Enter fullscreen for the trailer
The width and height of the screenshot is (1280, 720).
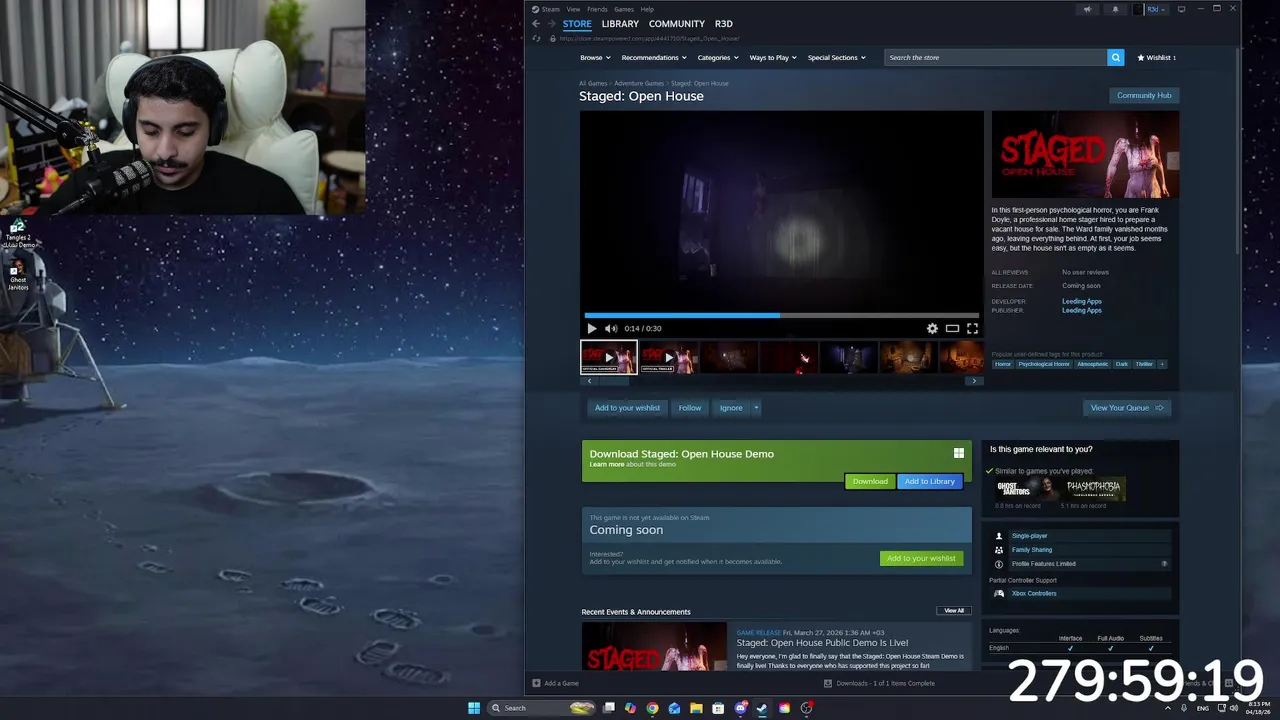972,328
